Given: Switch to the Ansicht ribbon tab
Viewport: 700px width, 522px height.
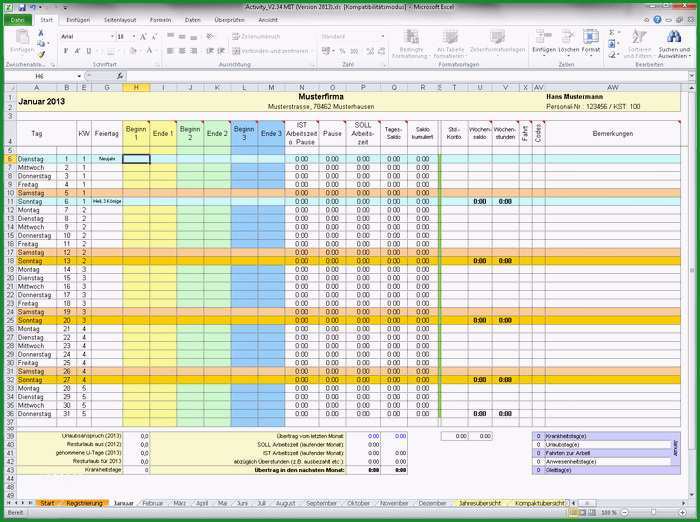Looking at the screenshot, I should tap(268, 20).
